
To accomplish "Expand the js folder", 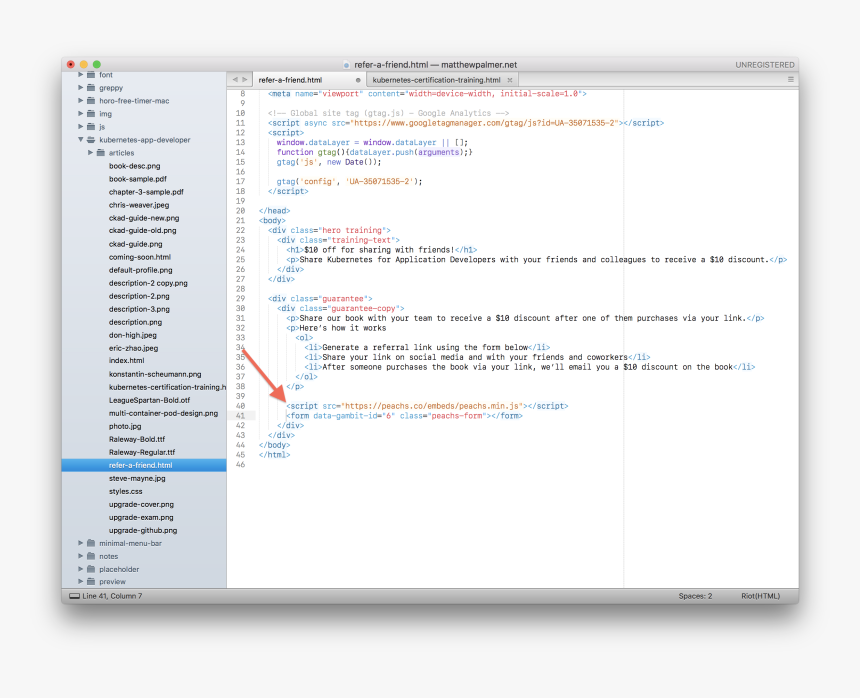I will 81,127.
